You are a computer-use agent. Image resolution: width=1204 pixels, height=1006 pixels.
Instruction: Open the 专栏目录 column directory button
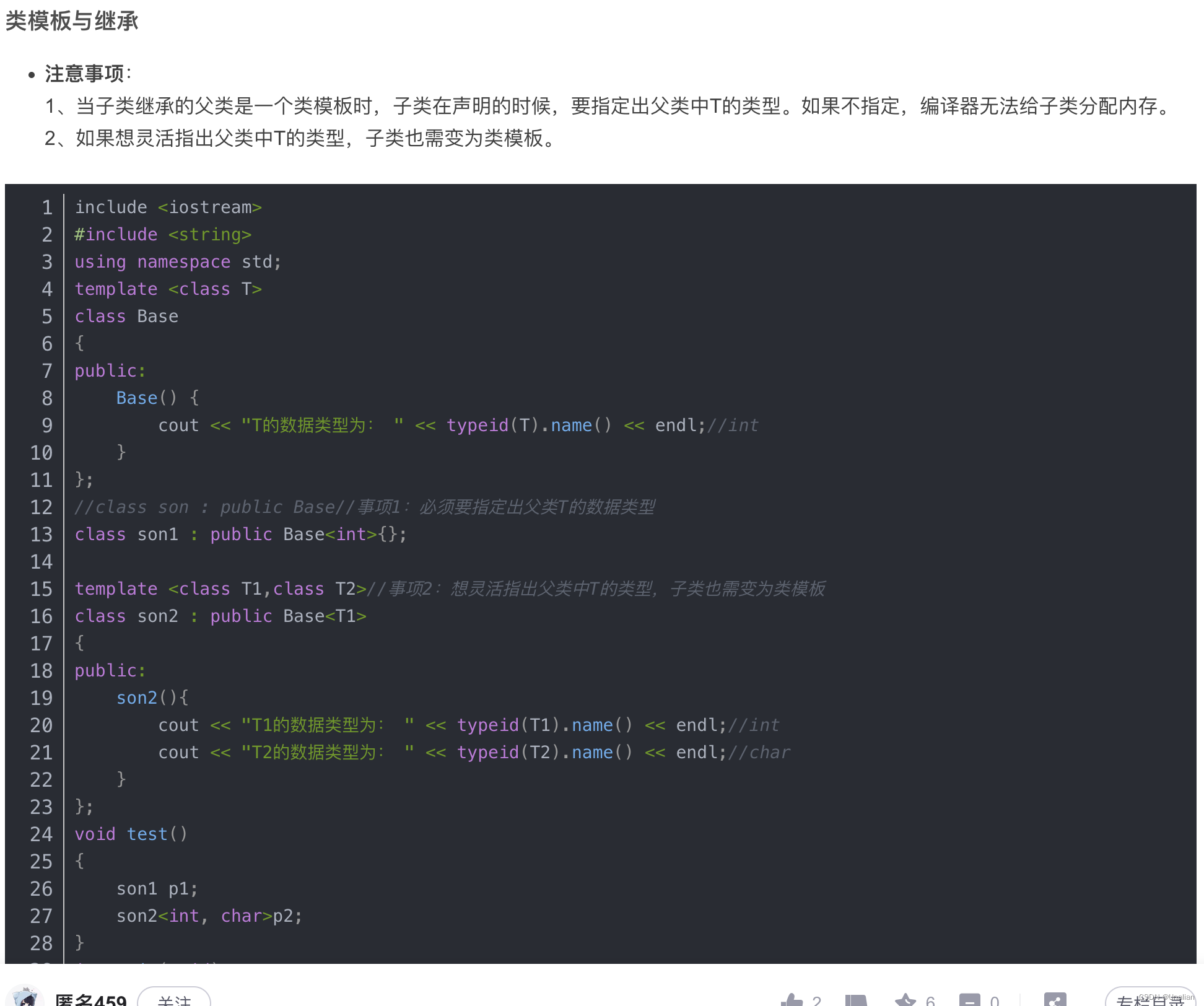point(1151,1000)
